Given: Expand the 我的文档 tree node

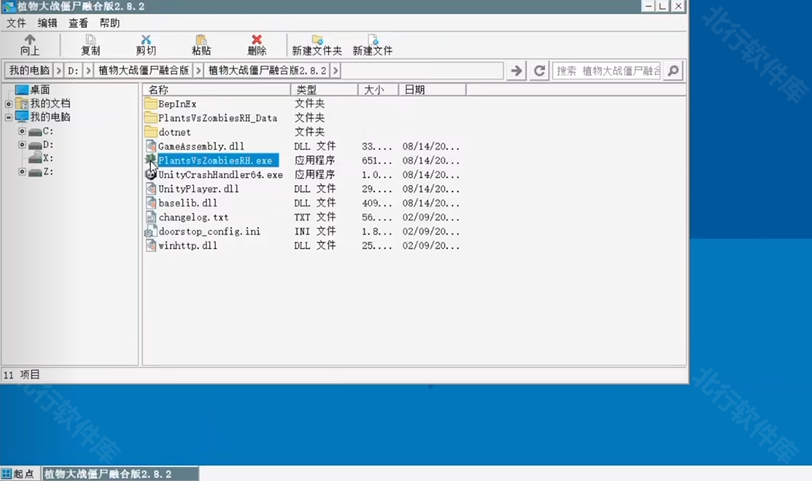Looking at the screenshot, I should coord(9,103).
